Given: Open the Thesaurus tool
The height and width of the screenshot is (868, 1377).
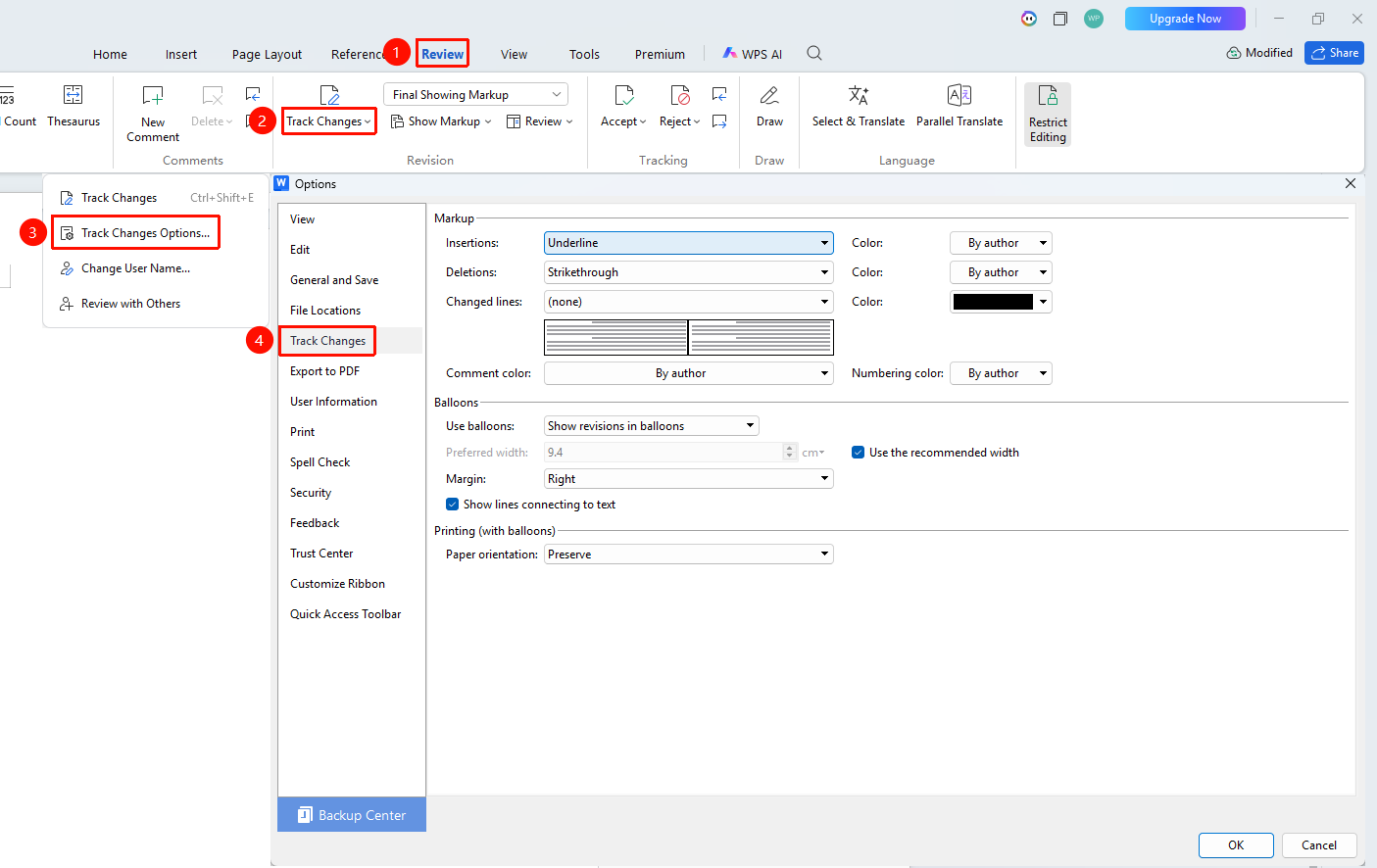Looking at the screenshot, I should click(74, 107).
